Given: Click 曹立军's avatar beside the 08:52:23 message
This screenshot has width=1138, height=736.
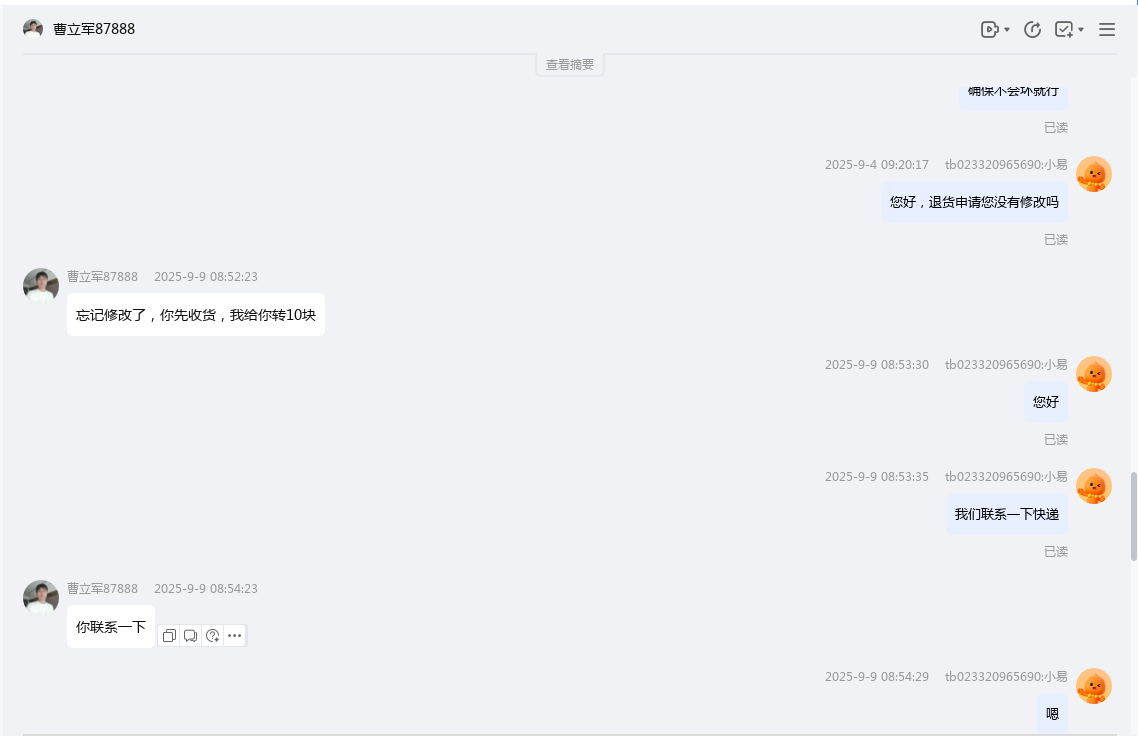Looking at the screenshot, I should [x=41, y=286].
